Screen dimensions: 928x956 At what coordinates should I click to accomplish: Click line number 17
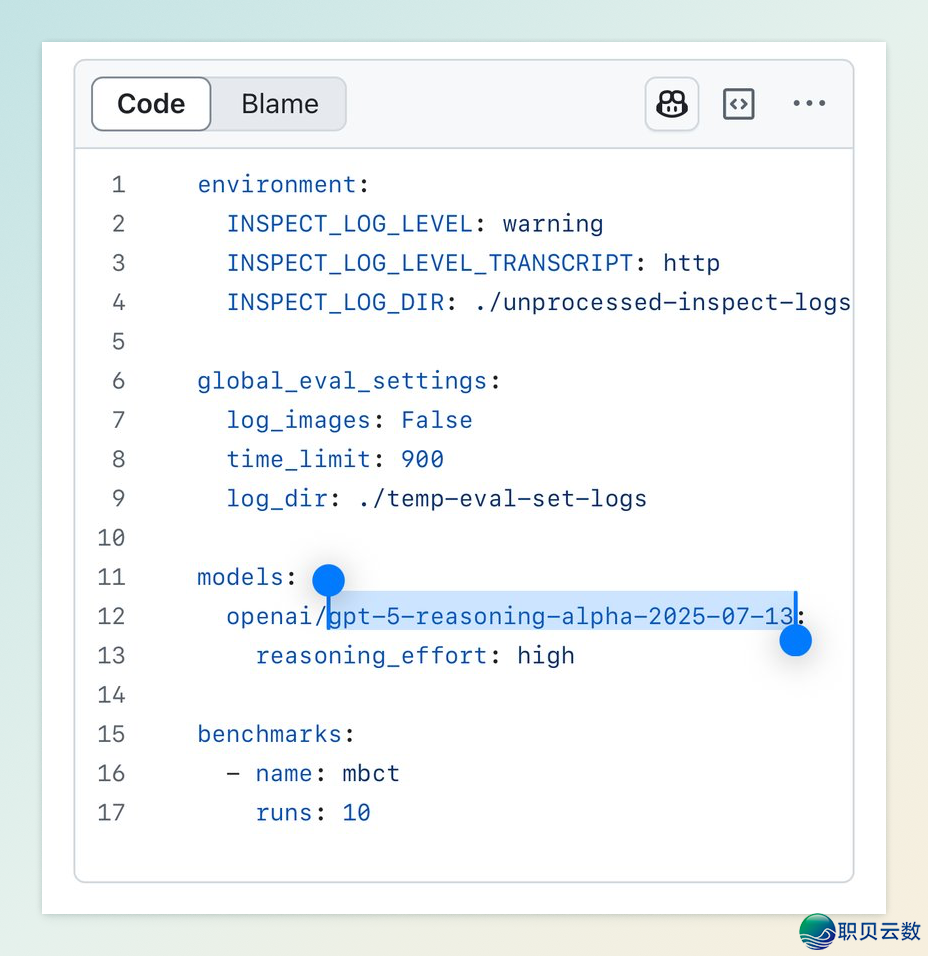point(112,812)
